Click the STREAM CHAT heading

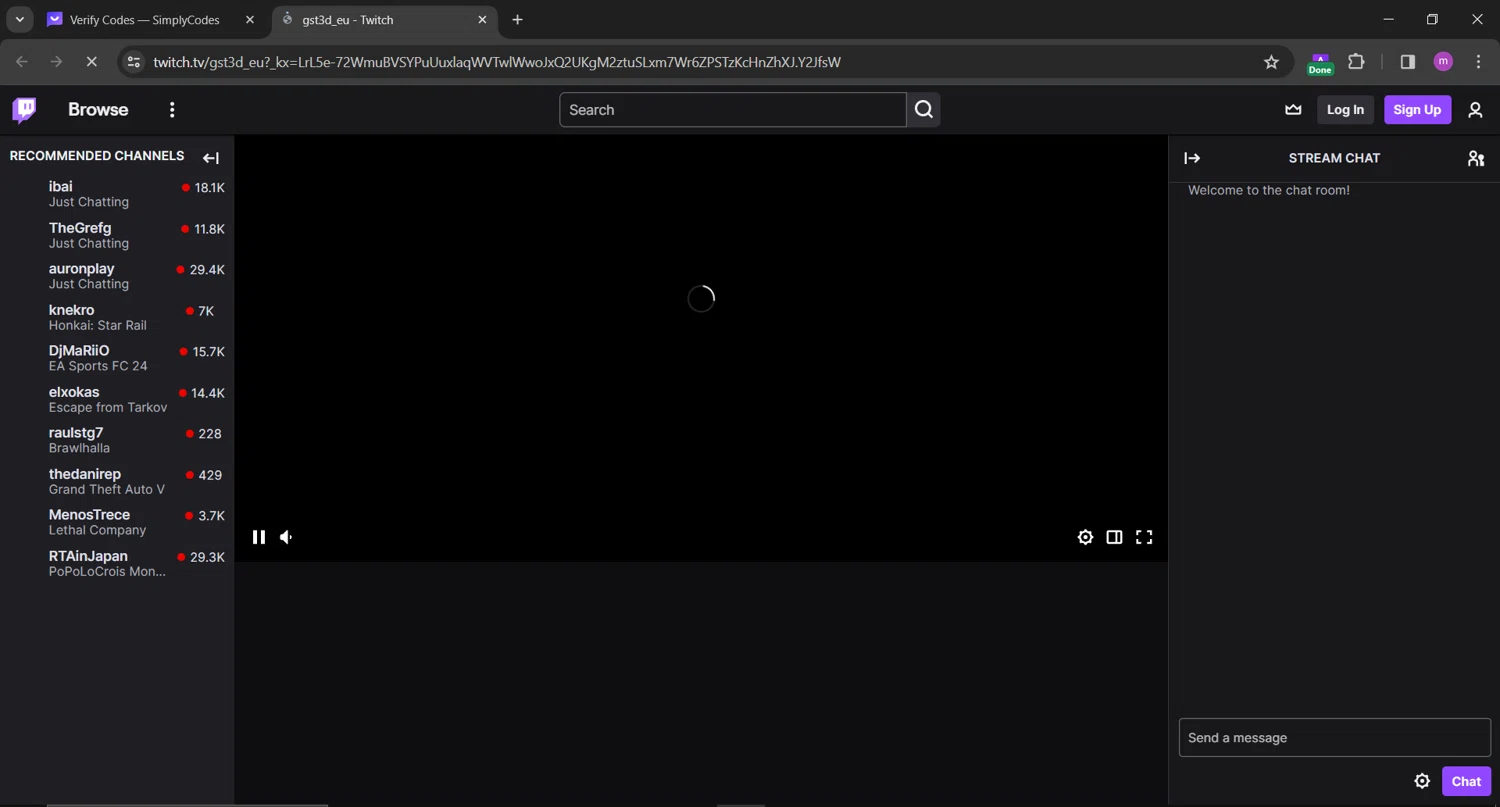[x=1334, y=158]
